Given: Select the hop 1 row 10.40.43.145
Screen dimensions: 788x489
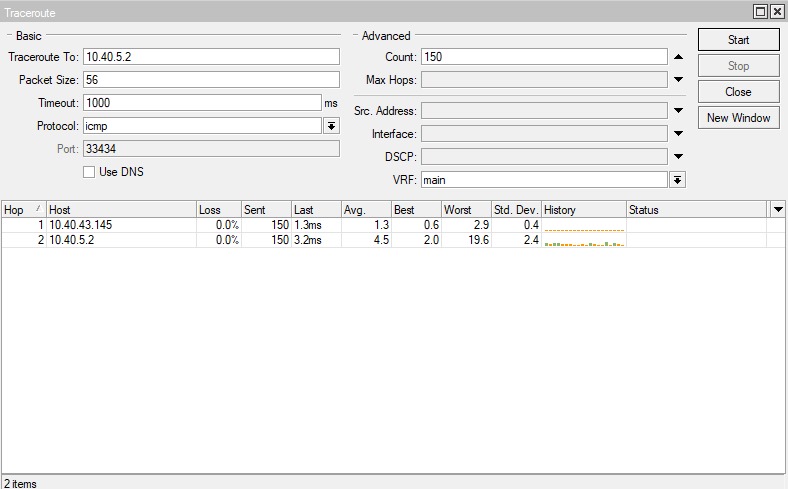Looking at the screenshot, I should [120, 226].
